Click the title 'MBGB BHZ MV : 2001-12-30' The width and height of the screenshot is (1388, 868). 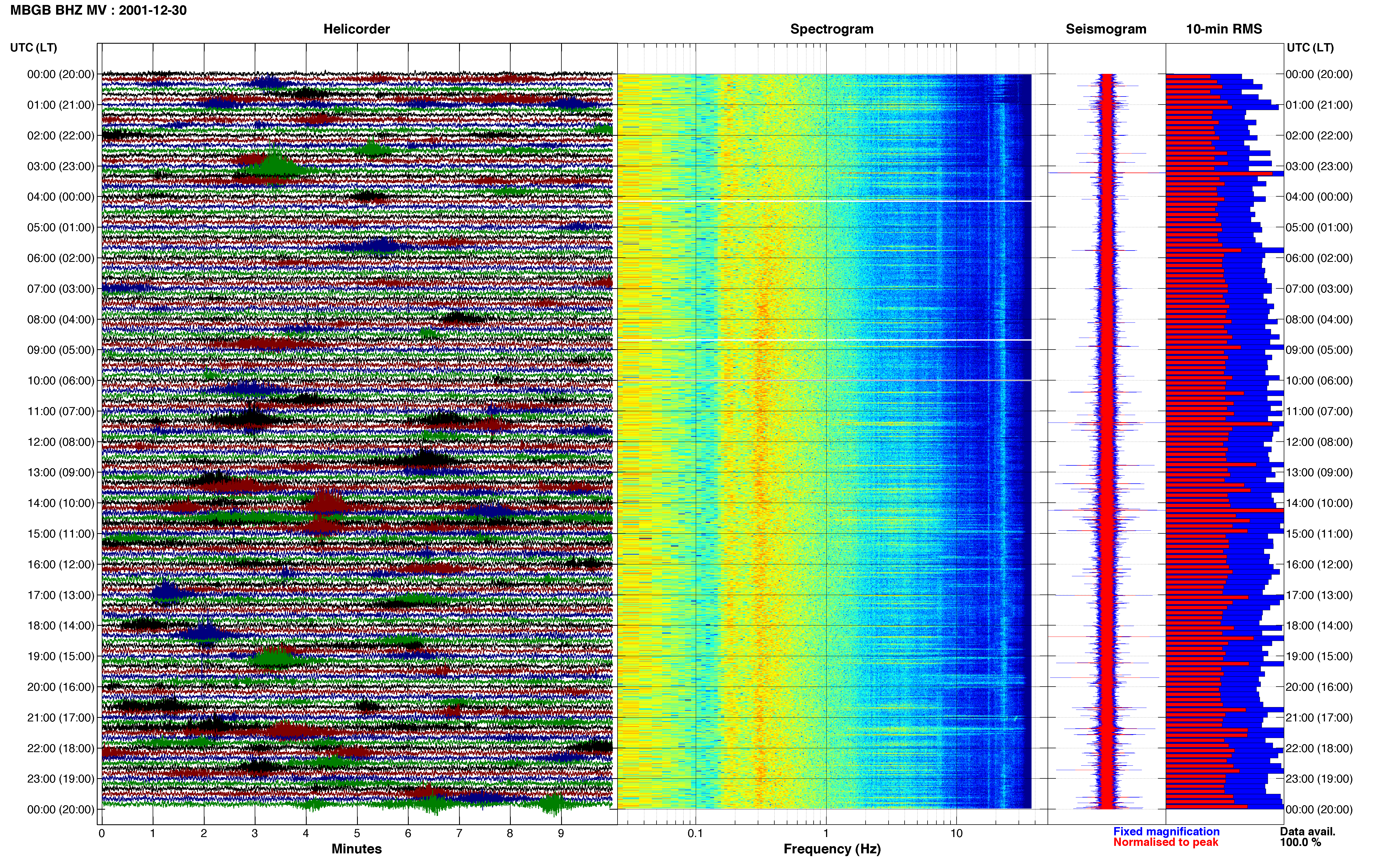tap(98, 10)
